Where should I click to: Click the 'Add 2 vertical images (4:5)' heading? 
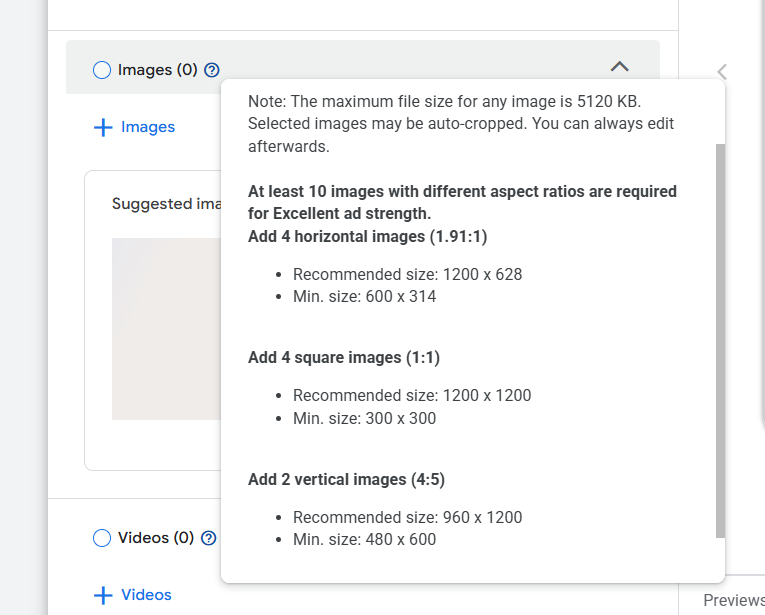click(x=347, y=480)
